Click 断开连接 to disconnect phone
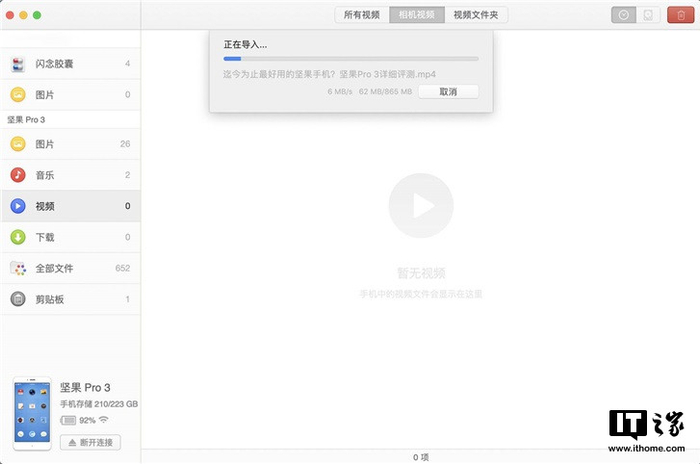The width and height of the screenshot is (700, 464). [x=90, y=442]
